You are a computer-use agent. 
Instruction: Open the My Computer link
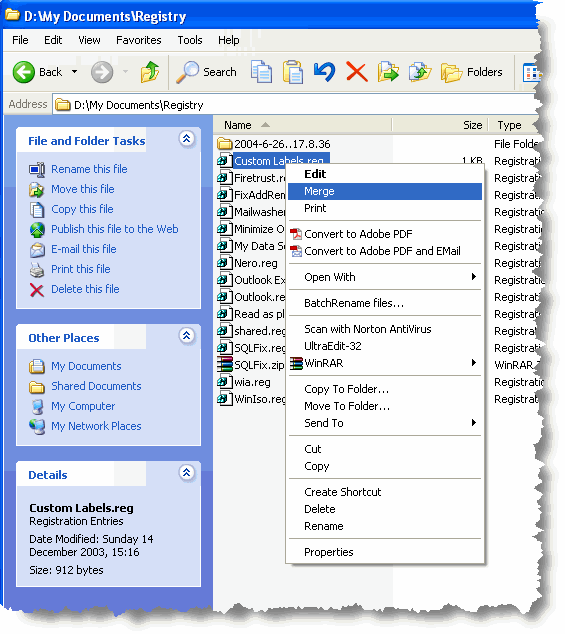83,406
